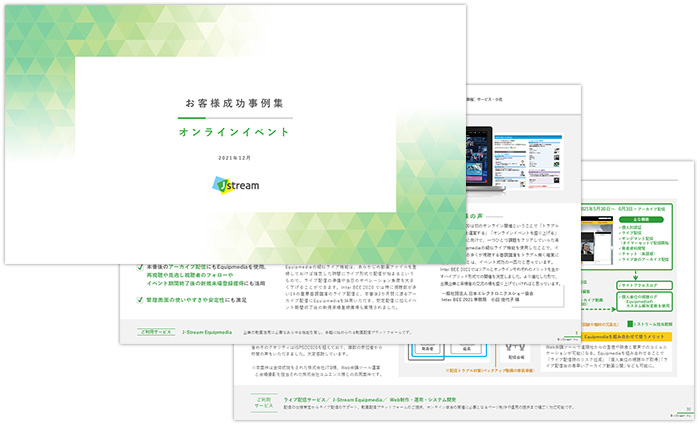Image resolution: width=700 pixels, height=426 pixels.
Task: Click the video screenshot thumbnail on third page
Action: click(x=597, y=241)
